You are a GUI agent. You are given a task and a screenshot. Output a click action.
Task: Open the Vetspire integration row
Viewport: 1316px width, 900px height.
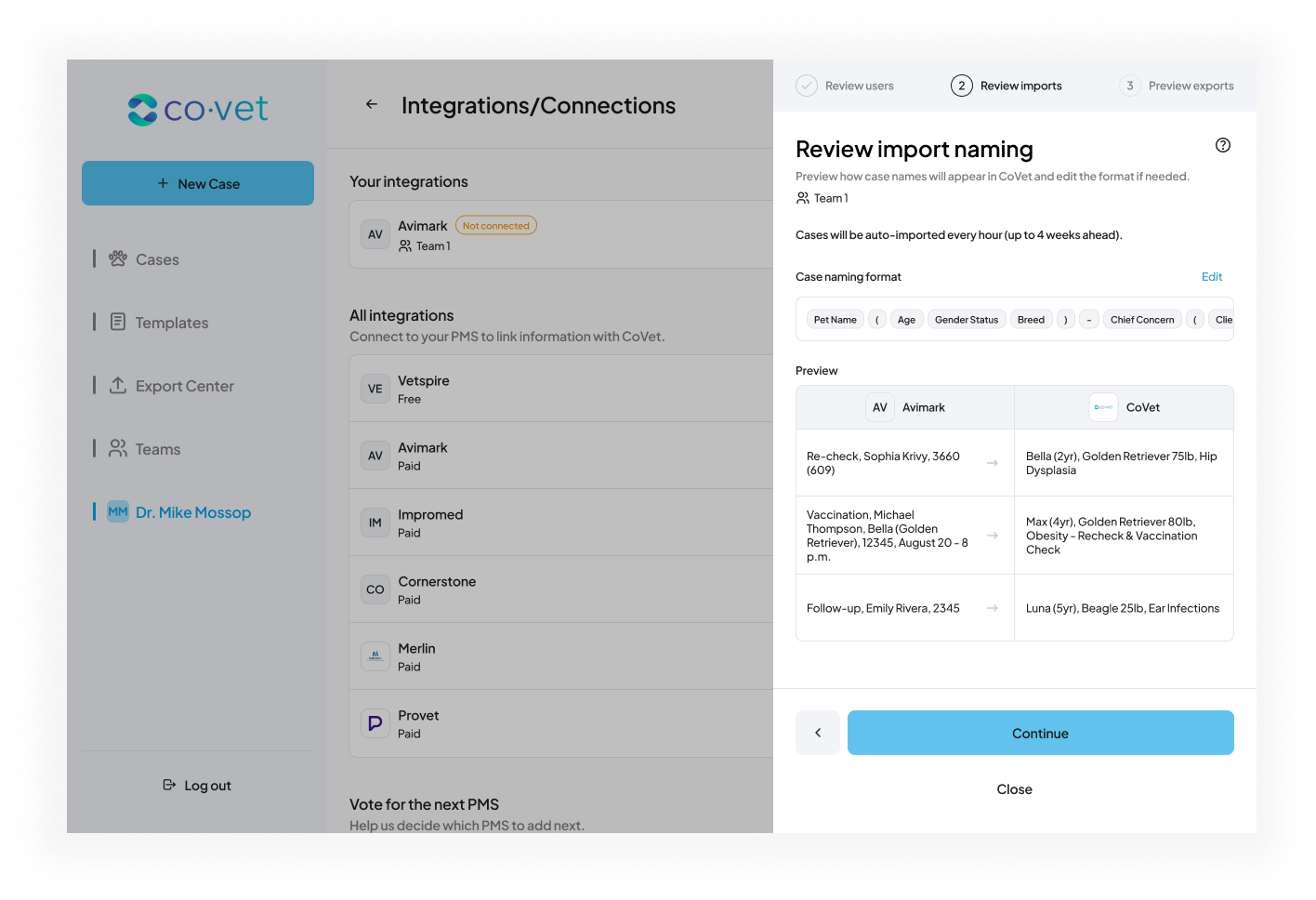(561, 389)
